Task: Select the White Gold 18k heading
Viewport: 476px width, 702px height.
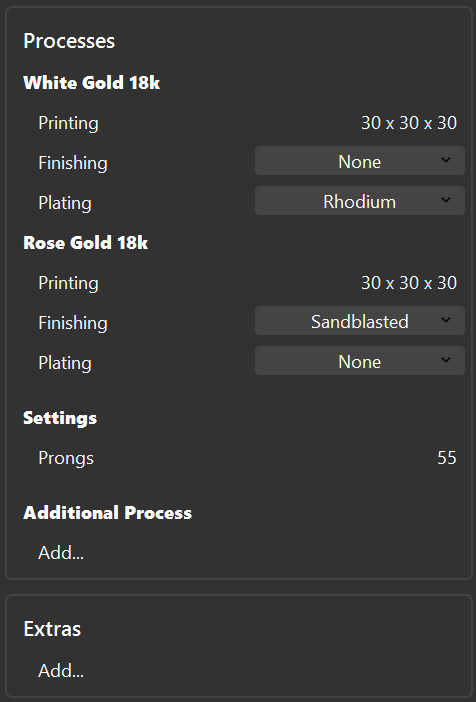Action: [x=91, y=83]
